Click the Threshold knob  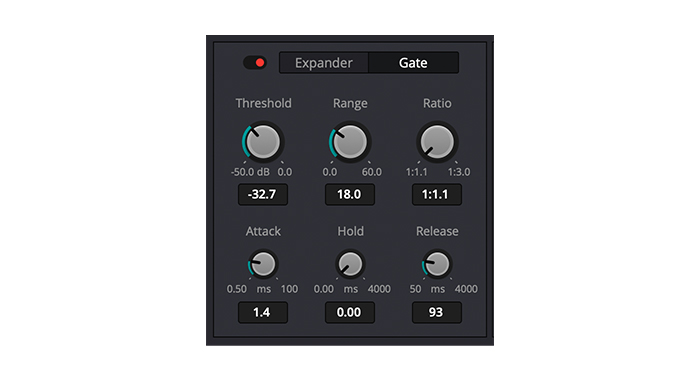(x=263, y=142)
